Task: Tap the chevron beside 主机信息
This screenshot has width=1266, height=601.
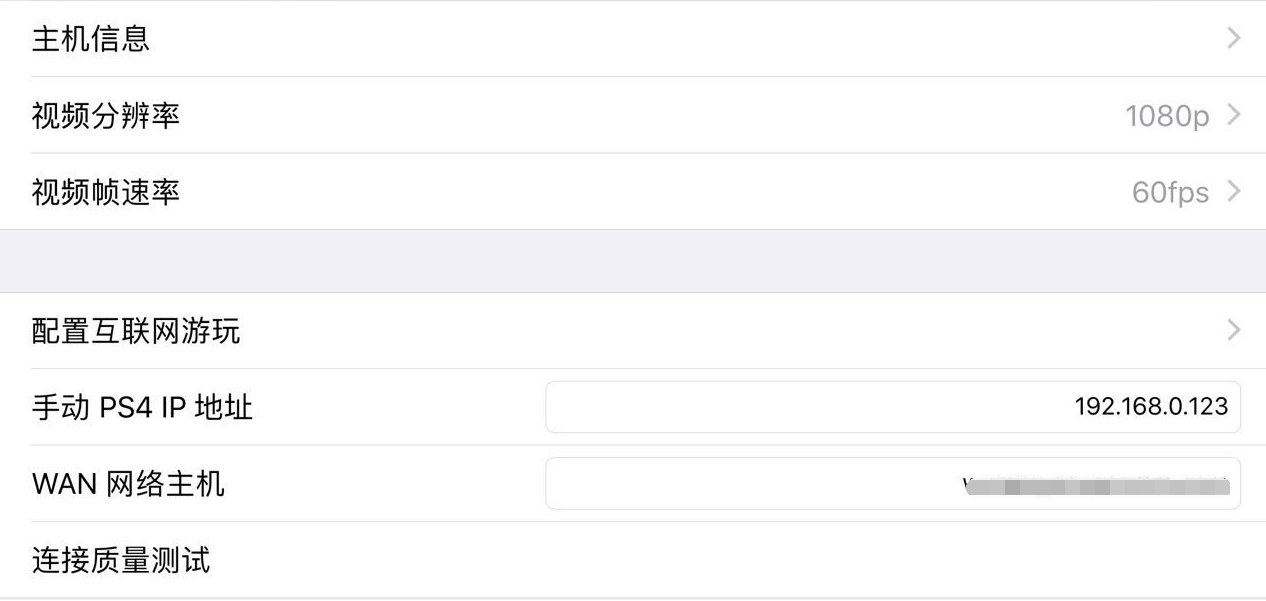Action: click(1234, 38)
